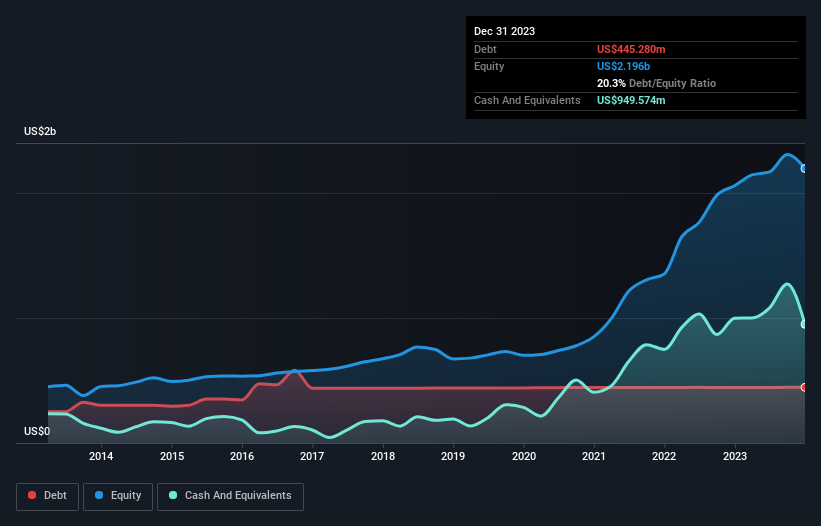This screenshot has width=821, height=526.
Task: Click the 2022 x-axis label
Action: point(664,456)
